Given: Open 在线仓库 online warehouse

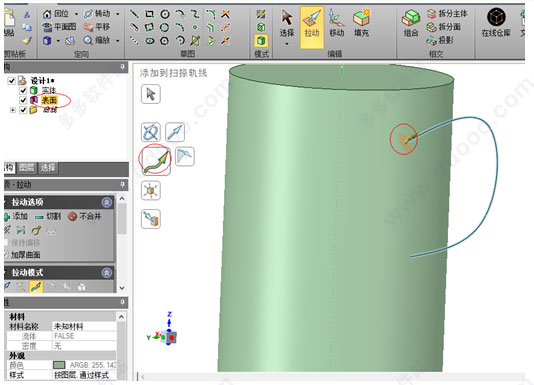Looking at the screenshot, I should pos(496,22).
